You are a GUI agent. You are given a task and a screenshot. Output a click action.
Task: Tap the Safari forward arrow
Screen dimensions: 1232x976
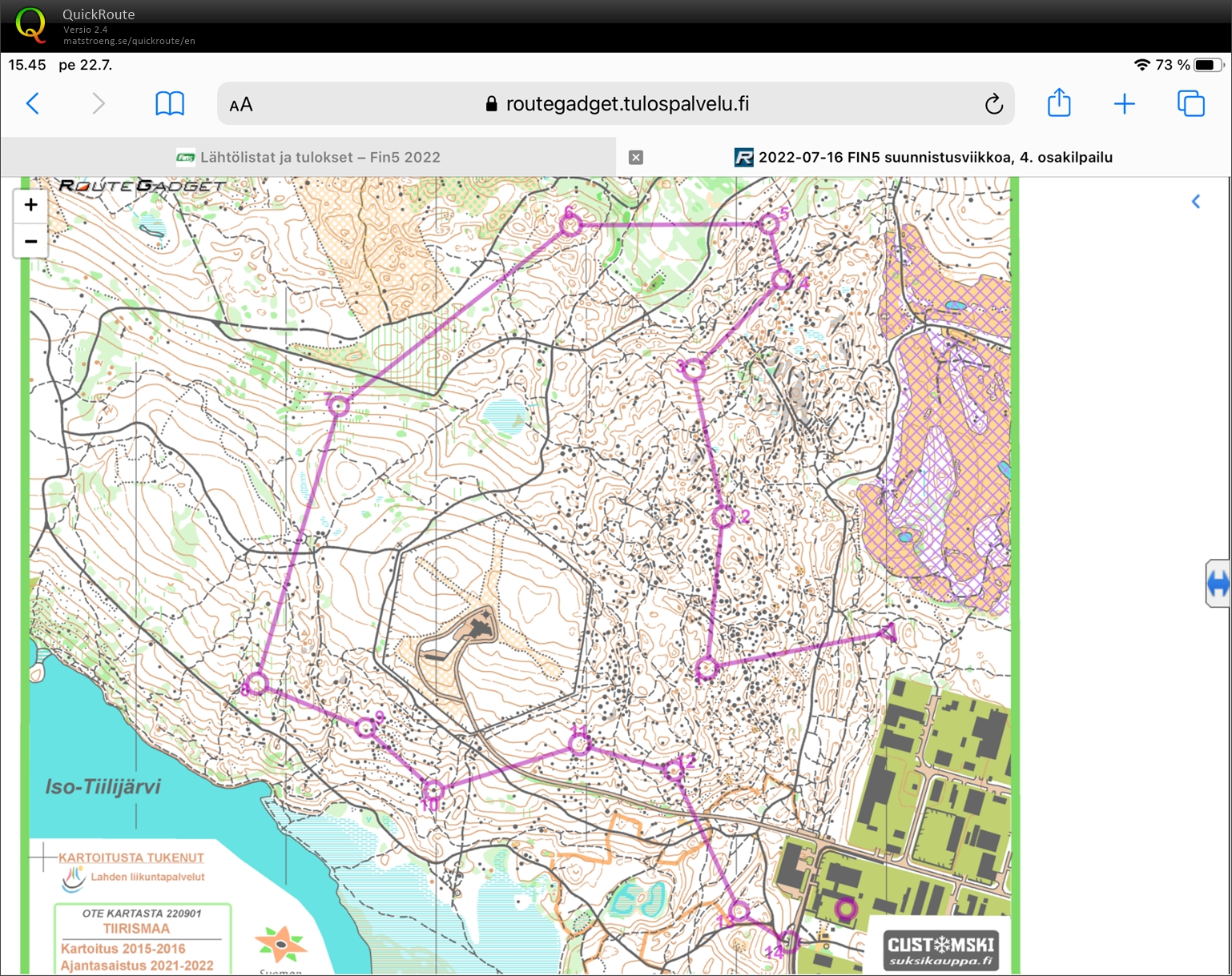pos(98,103)
